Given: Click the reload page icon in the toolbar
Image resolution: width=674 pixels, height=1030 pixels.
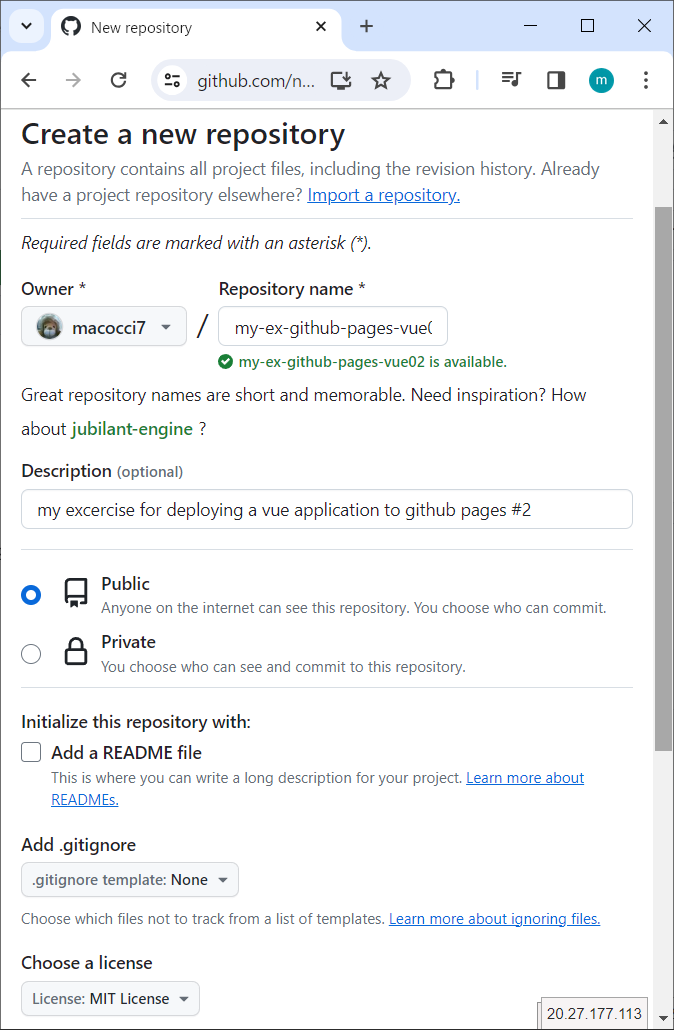Looking at the screenshot, I should 118,81.
